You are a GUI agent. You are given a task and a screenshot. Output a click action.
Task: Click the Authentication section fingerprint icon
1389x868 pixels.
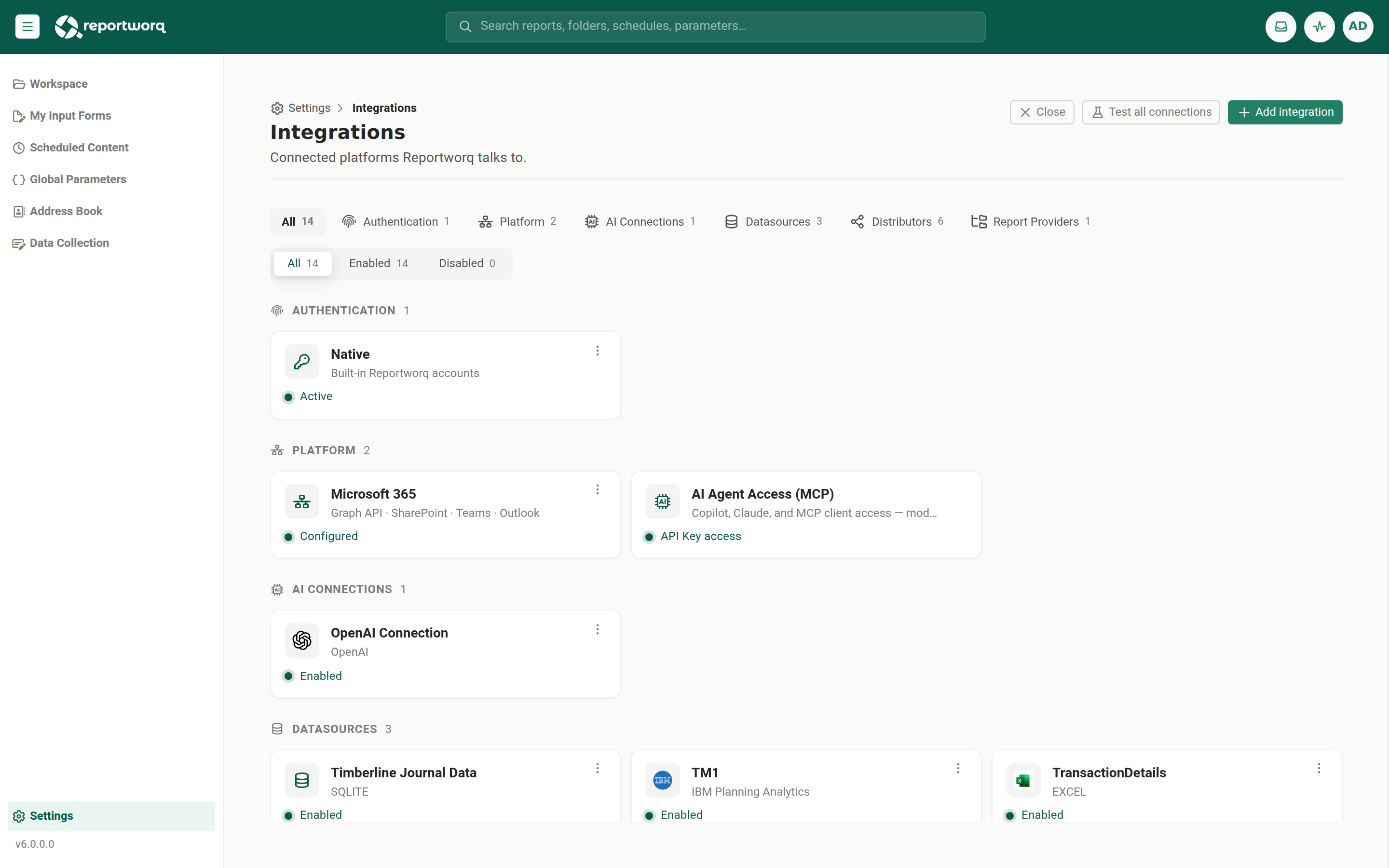pos(277,311)
